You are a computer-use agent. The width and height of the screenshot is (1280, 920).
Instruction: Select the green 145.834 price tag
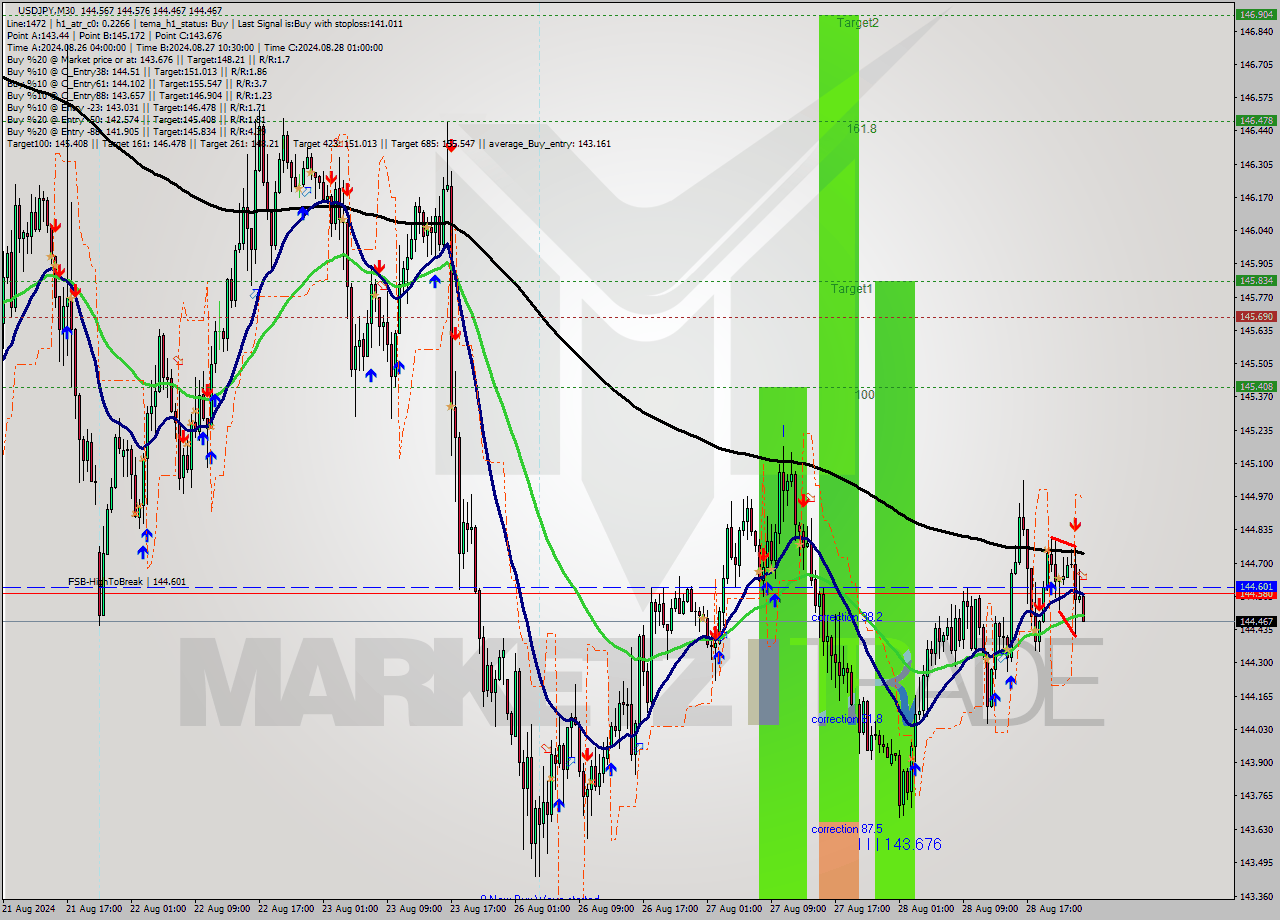click(1256, 281)
